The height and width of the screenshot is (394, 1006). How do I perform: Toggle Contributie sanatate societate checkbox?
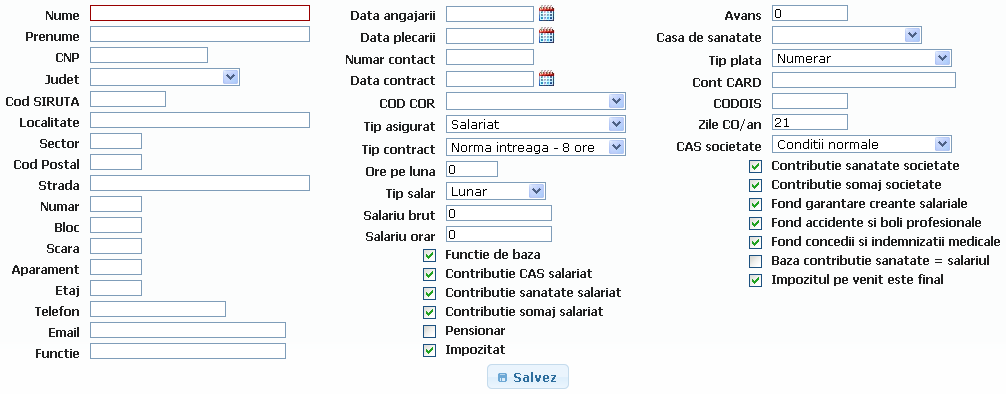(x=756, y=166)
